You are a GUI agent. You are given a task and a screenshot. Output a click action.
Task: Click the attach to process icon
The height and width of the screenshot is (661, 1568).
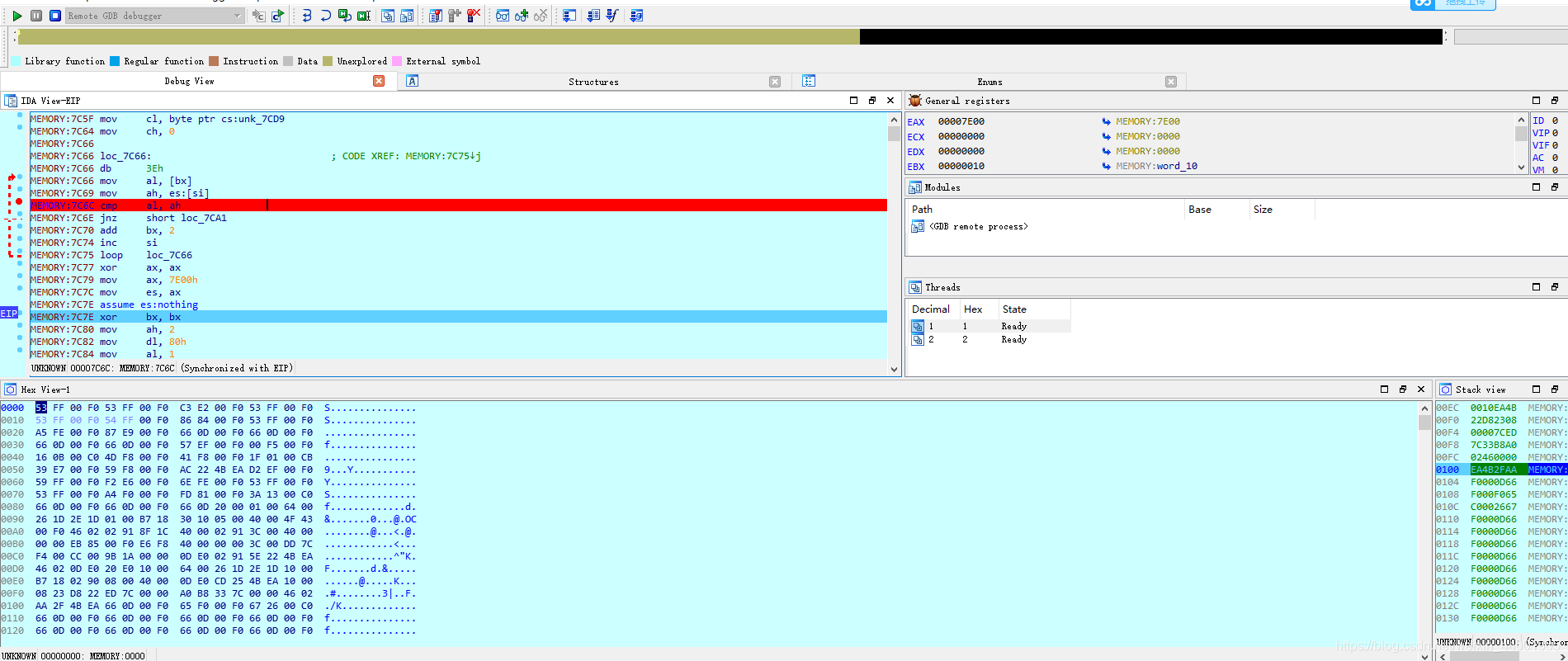[x=258, y=16]
